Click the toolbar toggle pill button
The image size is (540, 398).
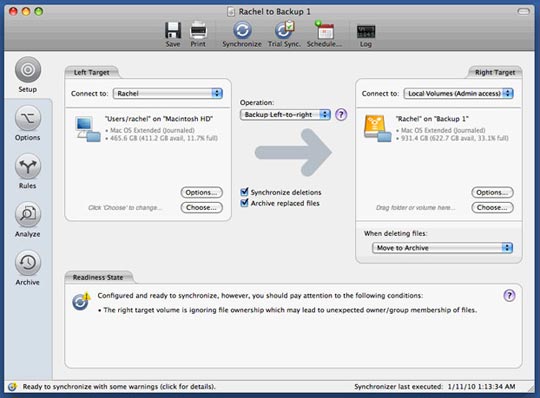pyautogui.click(x=523, y=12)
